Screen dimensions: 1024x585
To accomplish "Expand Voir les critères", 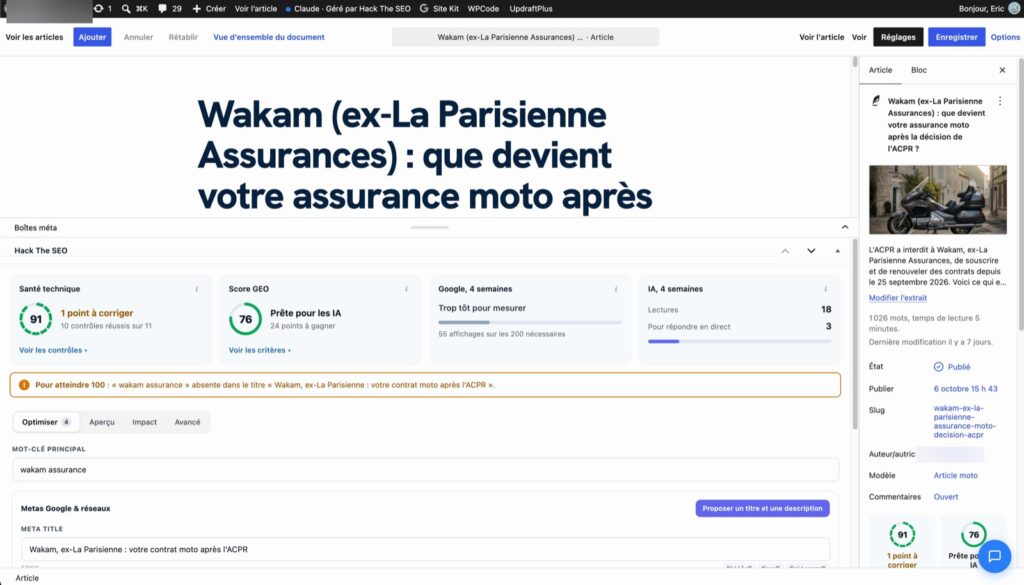I will click(259, 350).
